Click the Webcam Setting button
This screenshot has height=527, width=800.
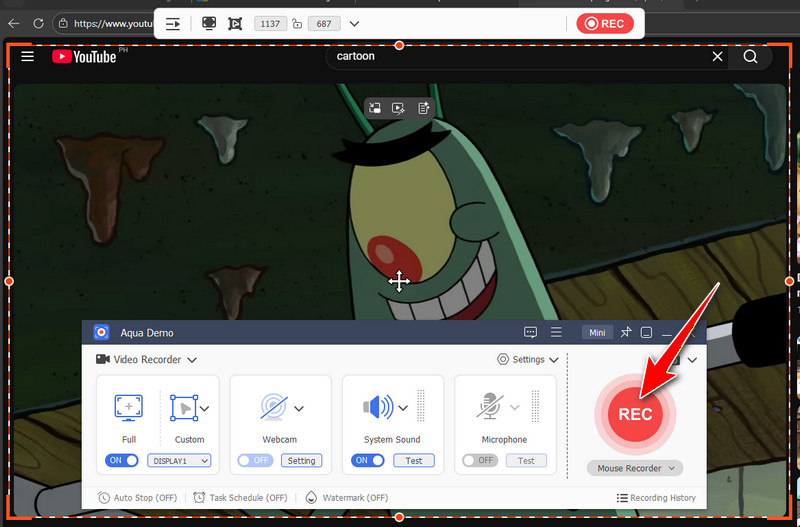coord(302,461)
